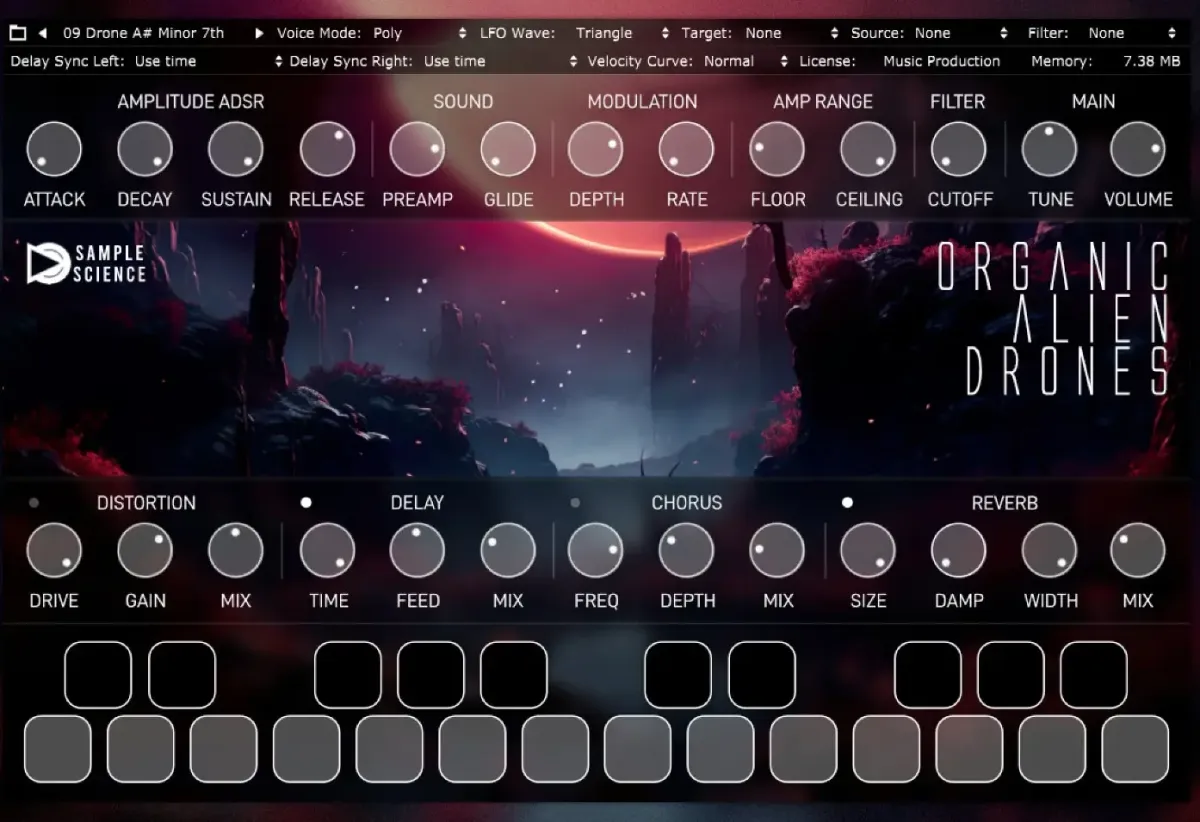Select the Distortion MIX knob
The image size is (1200, 822).
[x=236, y=550]
